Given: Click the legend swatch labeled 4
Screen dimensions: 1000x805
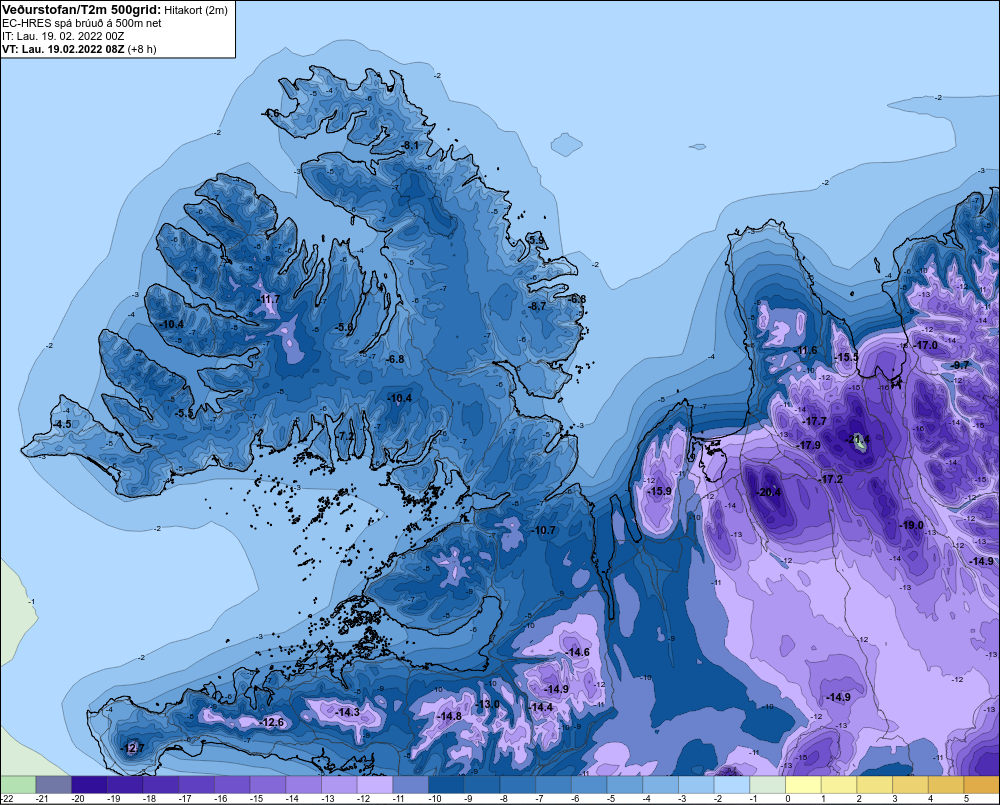Looking at the screenshot, I should pyautogui.click(x=946, y=784).
